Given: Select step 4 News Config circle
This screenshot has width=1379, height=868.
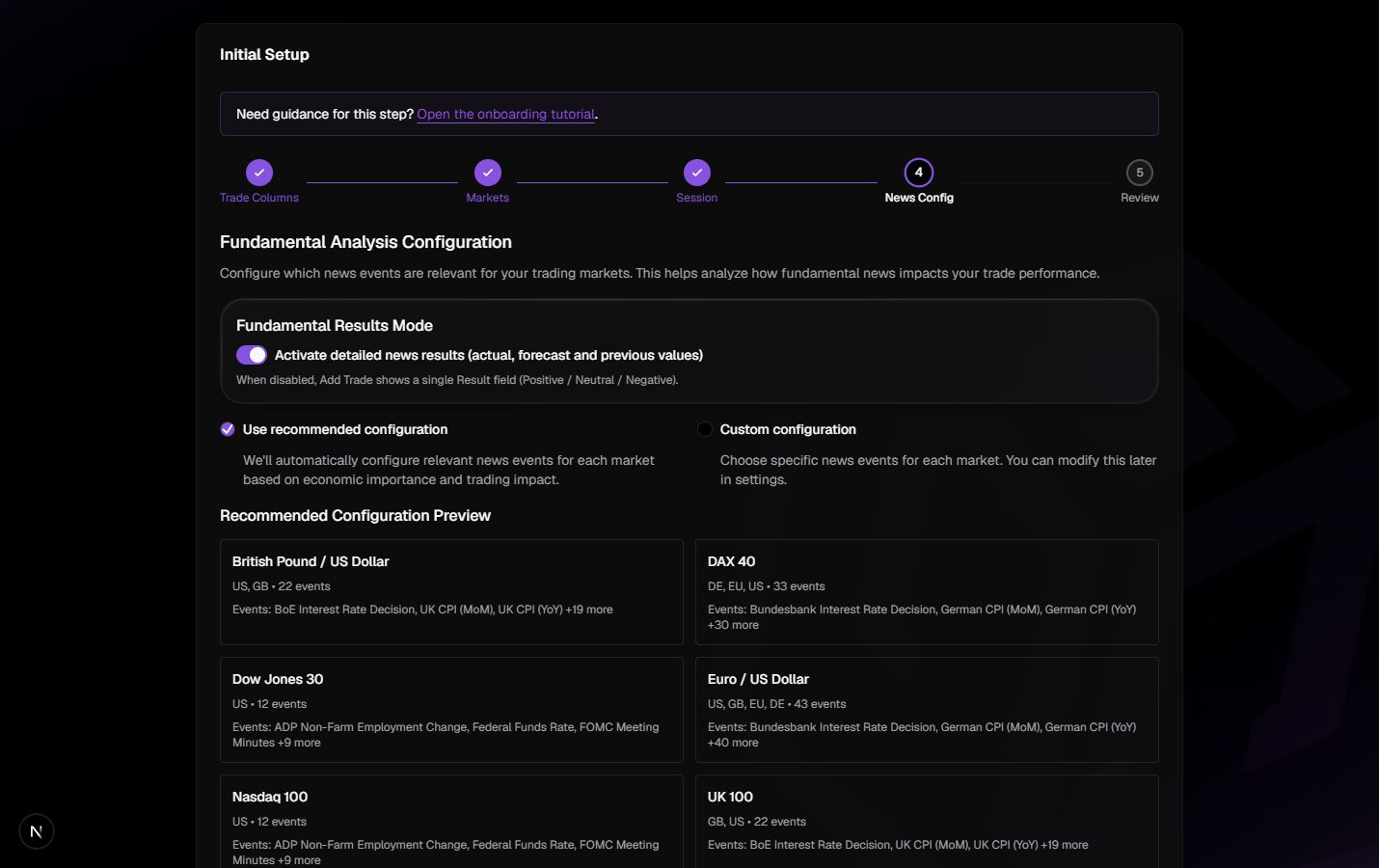Looking at the screenshot, I should point(919,173).
